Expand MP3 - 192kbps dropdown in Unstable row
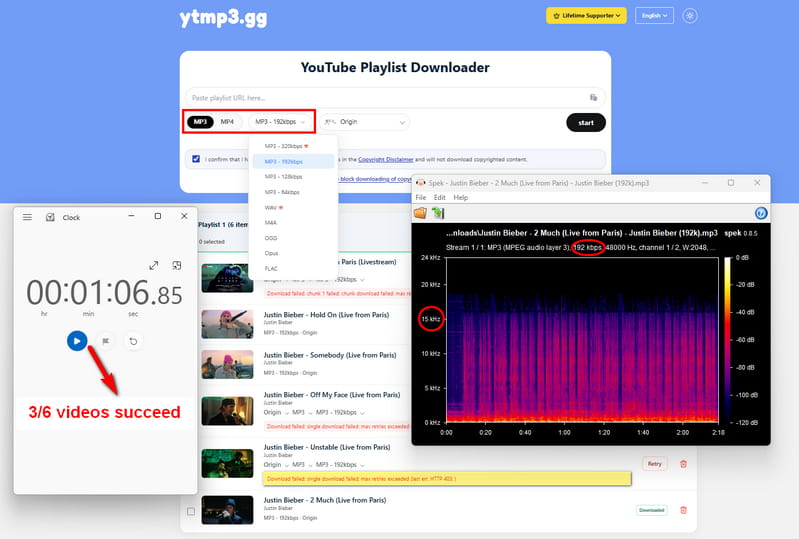The height and width of the screenshot is (539, 799). tap(340, 465)
